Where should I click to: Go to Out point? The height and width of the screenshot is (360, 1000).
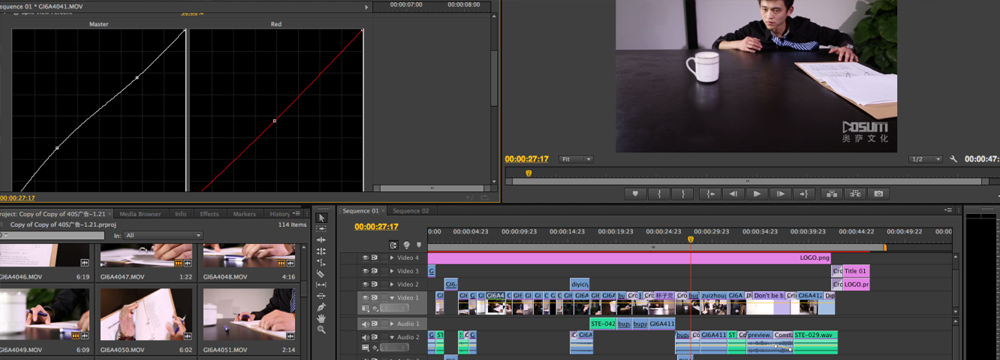[804, 193]
